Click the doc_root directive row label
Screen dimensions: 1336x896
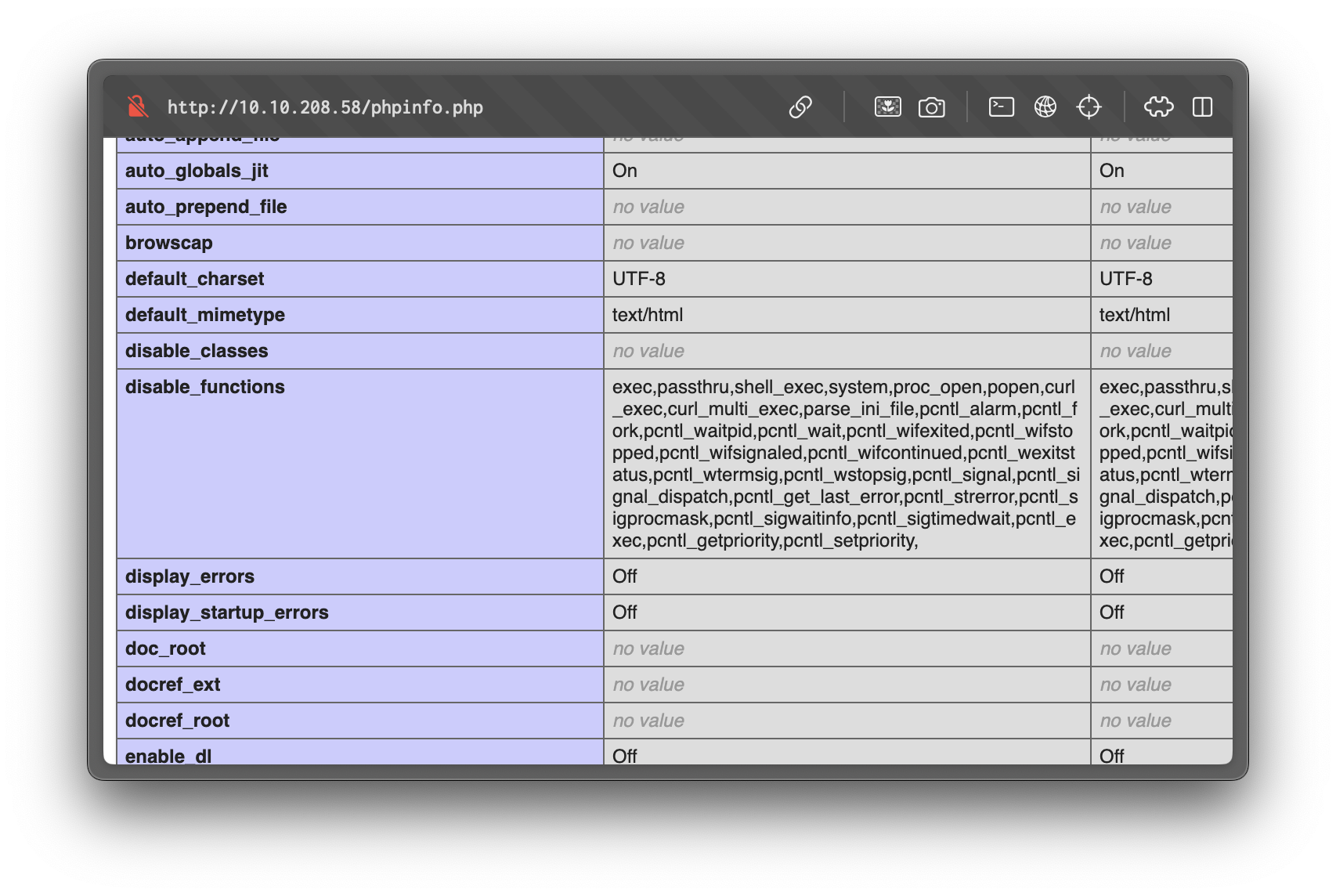165,649
